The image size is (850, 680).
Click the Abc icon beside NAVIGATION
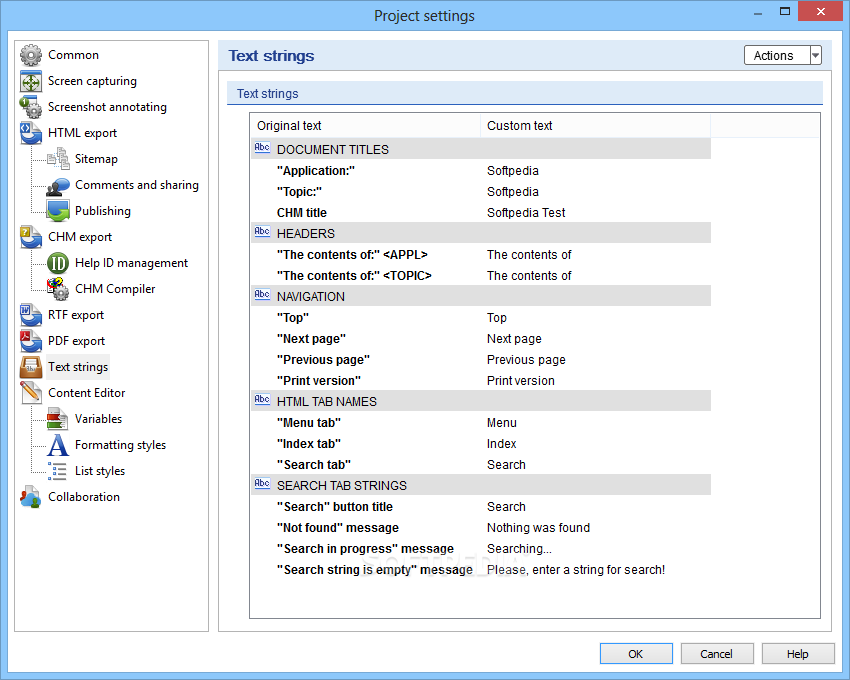[262, 294]
